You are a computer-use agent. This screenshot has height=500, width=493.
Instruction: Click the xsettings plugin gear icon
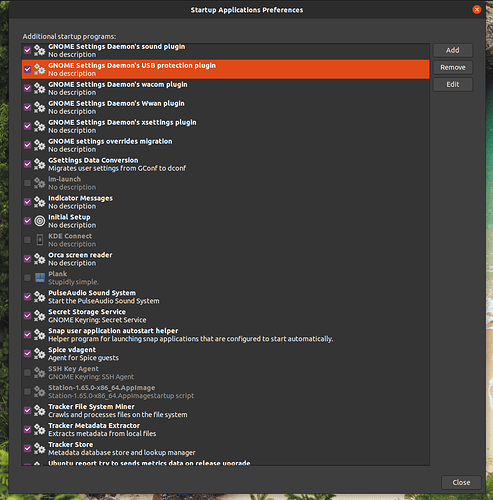click(39, 126)
